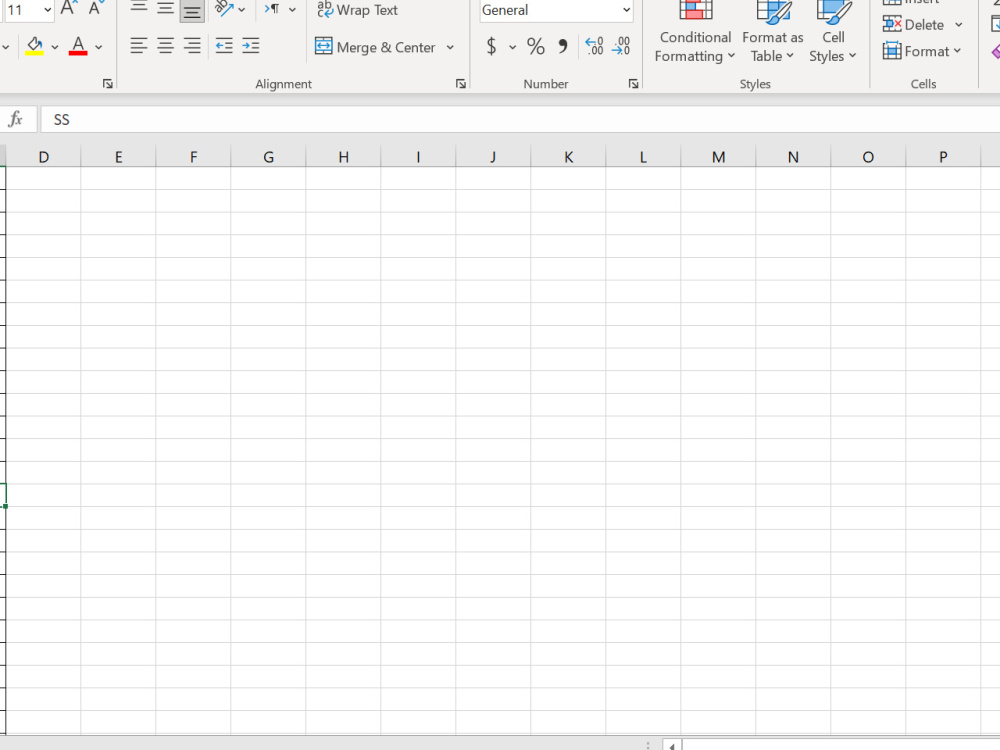1000x750 pixels.
Task: Apply the Percent Style
Action: click(536, 47)
